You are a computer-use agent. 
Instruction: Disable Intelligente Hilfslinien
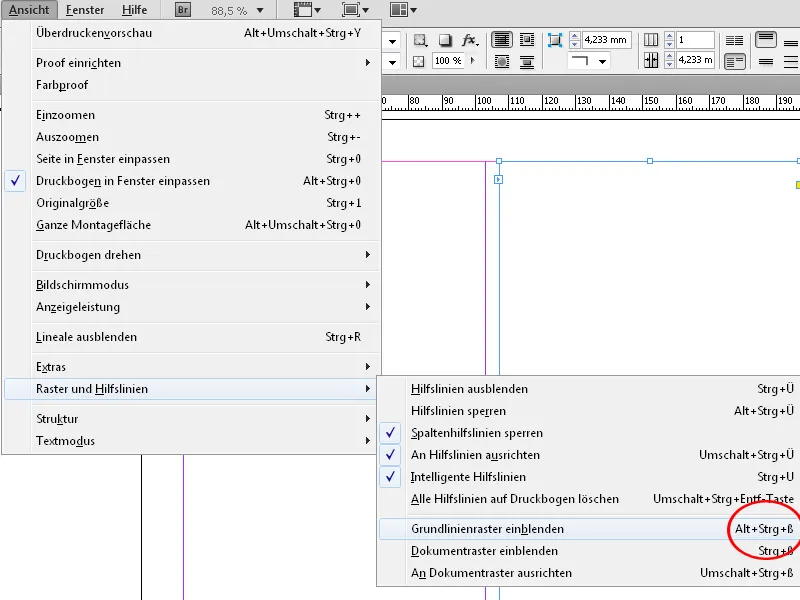tap(587, 477)
